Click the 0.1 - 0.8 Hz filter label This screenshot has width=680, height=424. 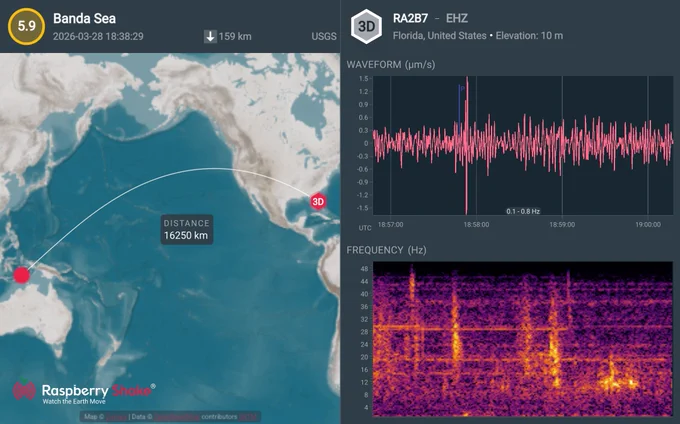click(x=523, y=212)
